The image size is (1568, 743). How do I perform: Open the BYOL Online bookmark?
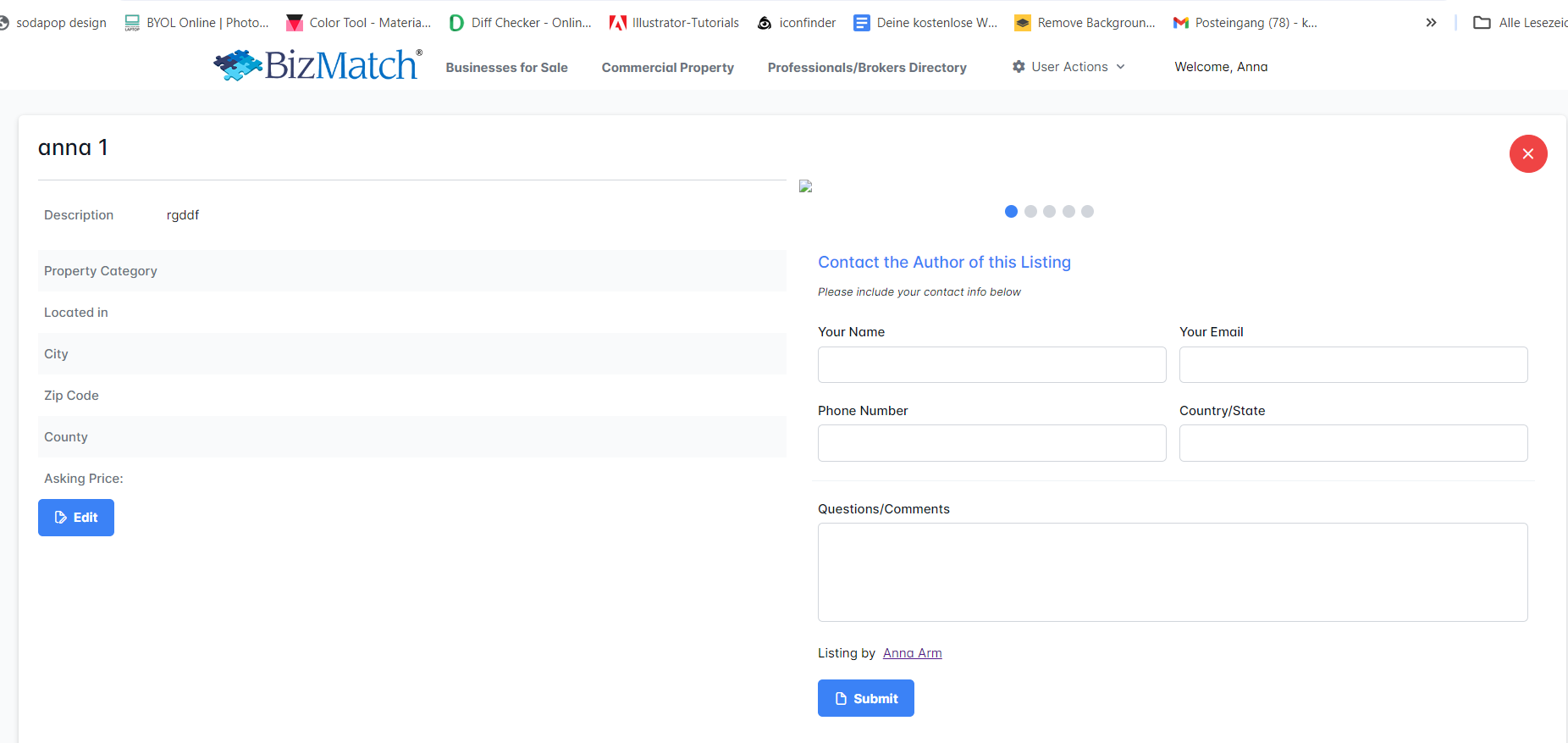(x=196, y=23)
